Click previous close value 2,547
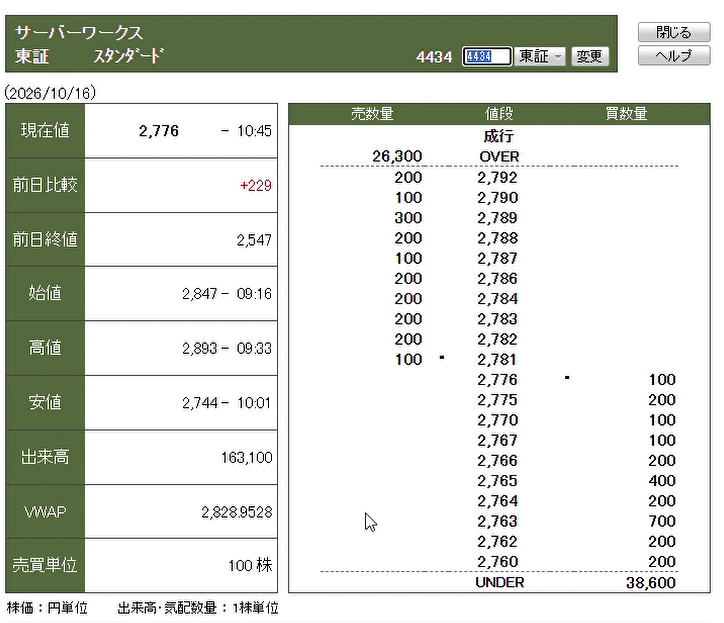This screenshot has width=724, height=623. 254,240
